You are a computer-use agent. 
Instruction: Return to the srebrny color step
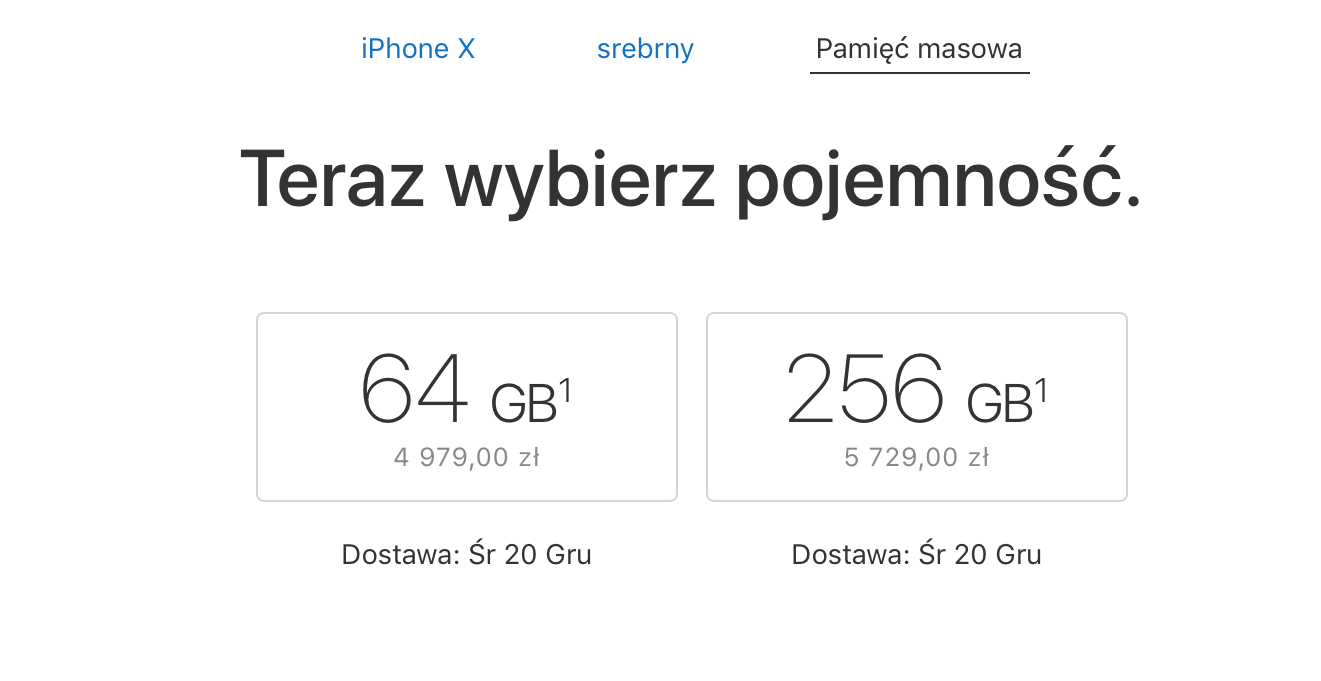pos(645,49)
